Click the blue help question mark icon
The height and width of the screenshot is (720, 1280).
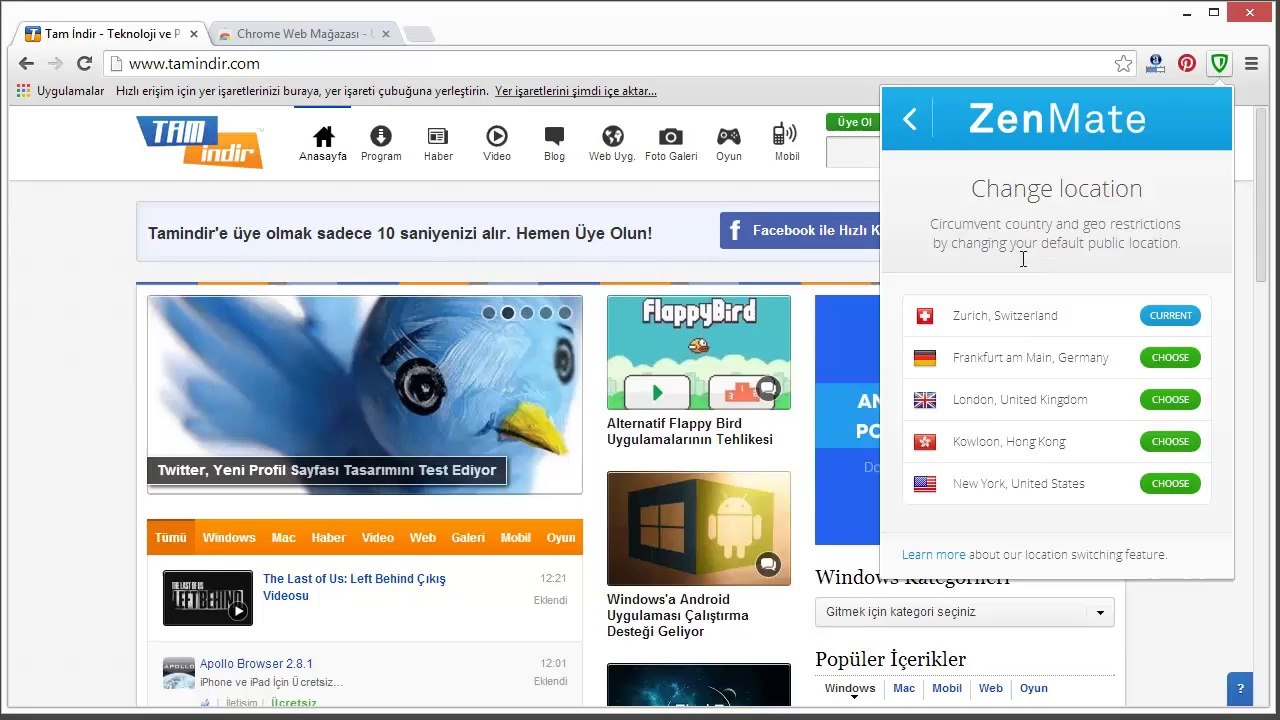click(1240, 688)
